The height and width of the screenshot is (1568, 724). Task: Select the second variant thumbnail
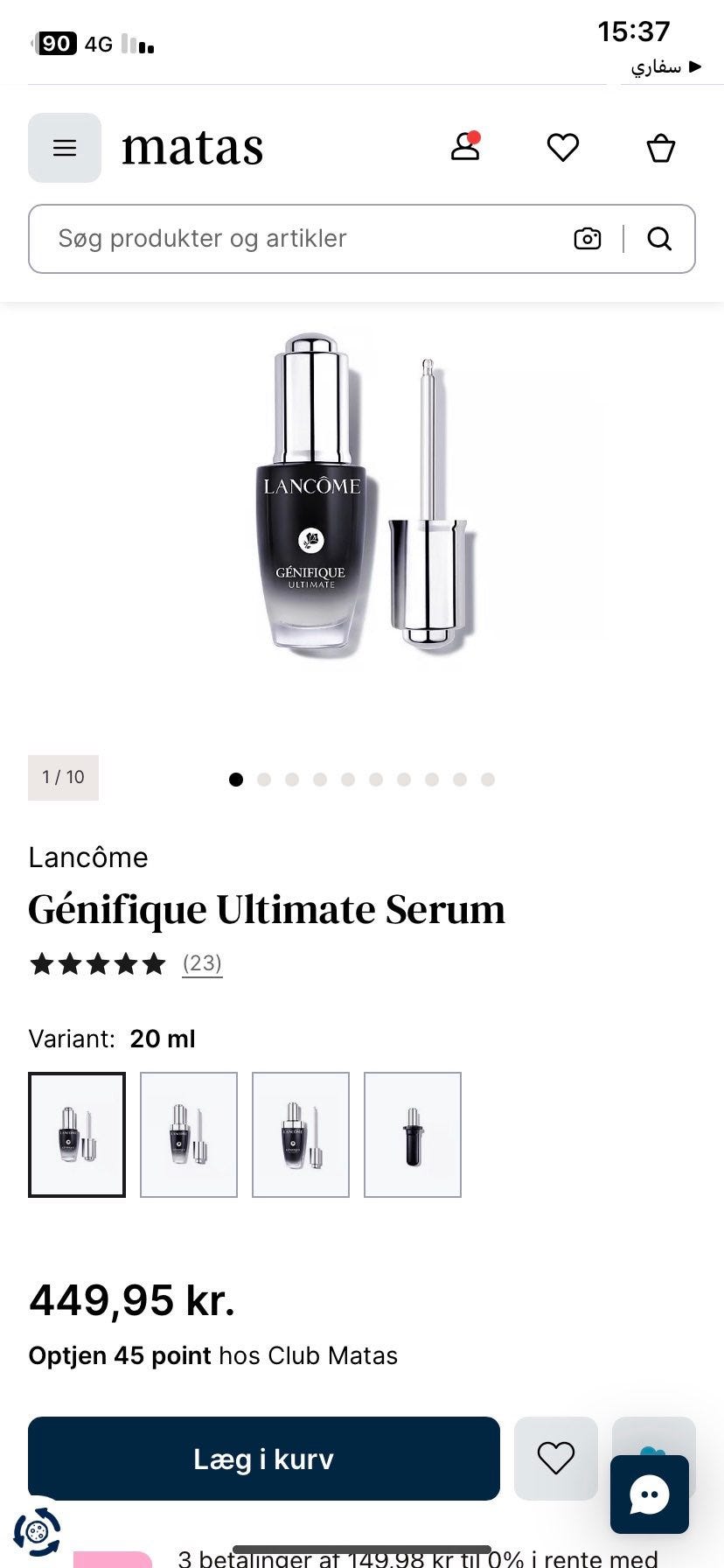coord(189,1135)
